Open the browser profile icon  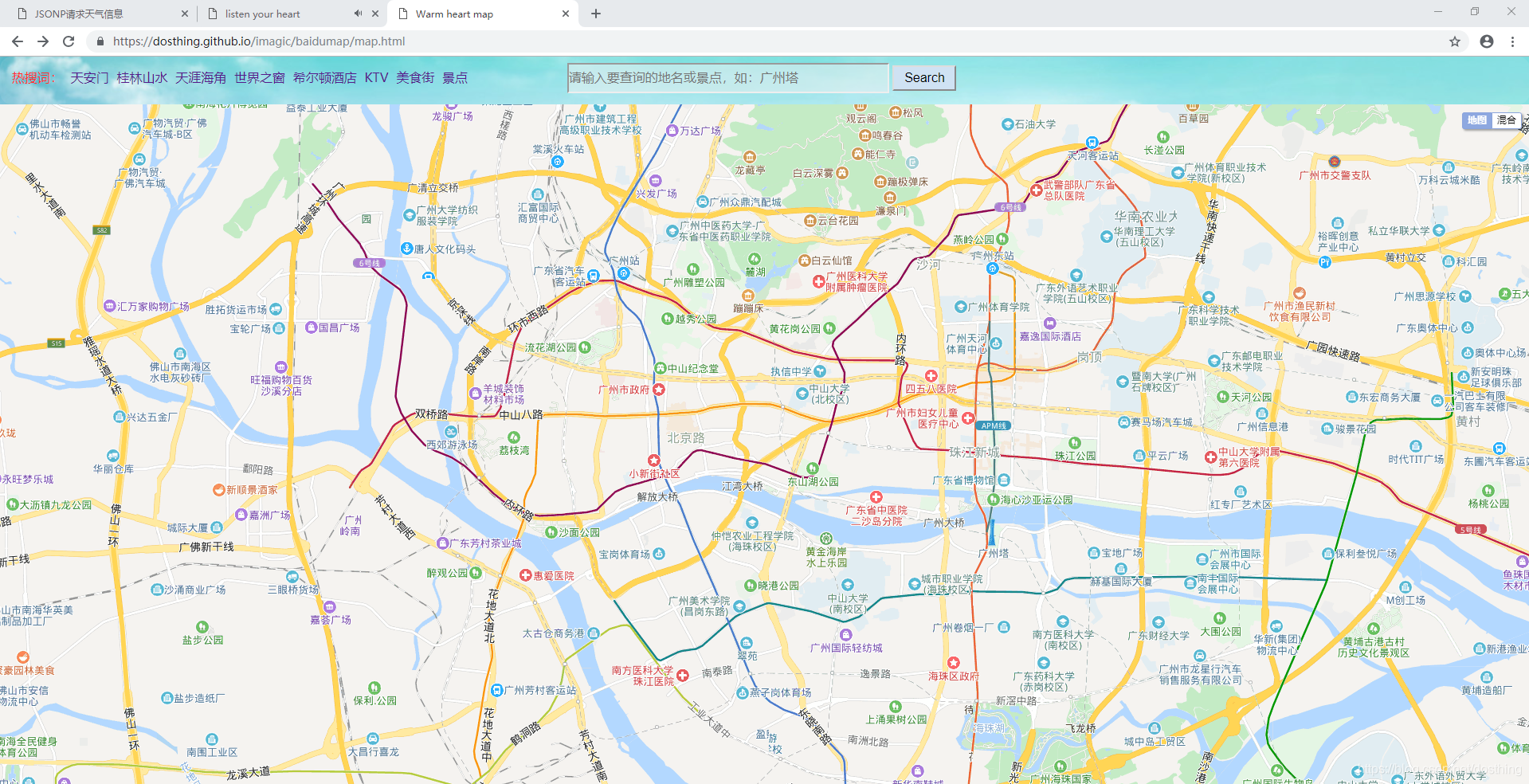point(1487,41)
